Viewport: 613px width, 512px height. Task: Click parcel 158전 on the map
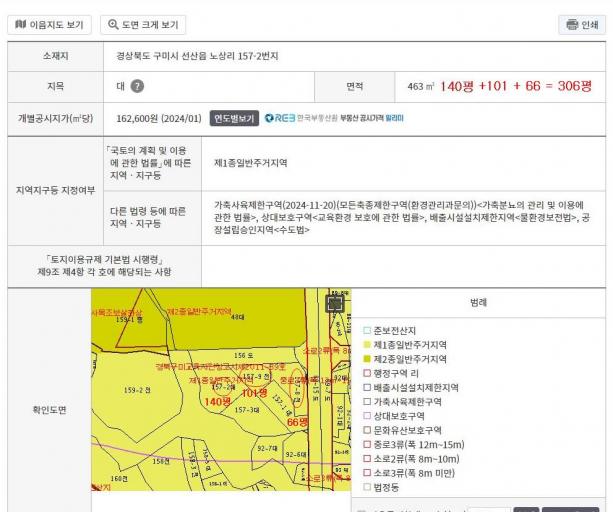(x=161, y=461)
